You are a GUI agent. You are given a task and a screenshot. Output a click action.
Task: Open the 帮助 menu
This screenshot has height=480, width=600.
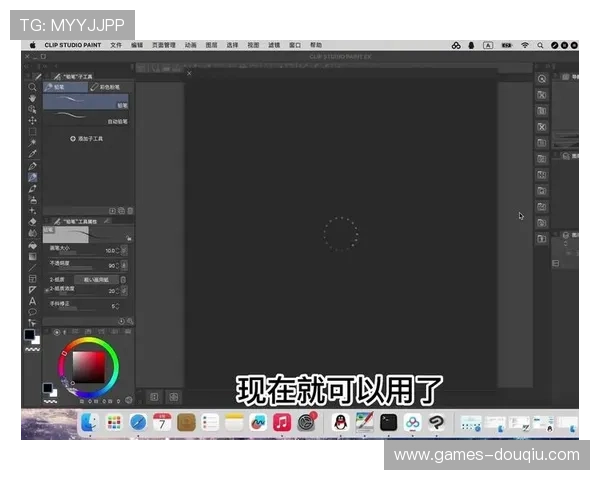click(316, 45)
